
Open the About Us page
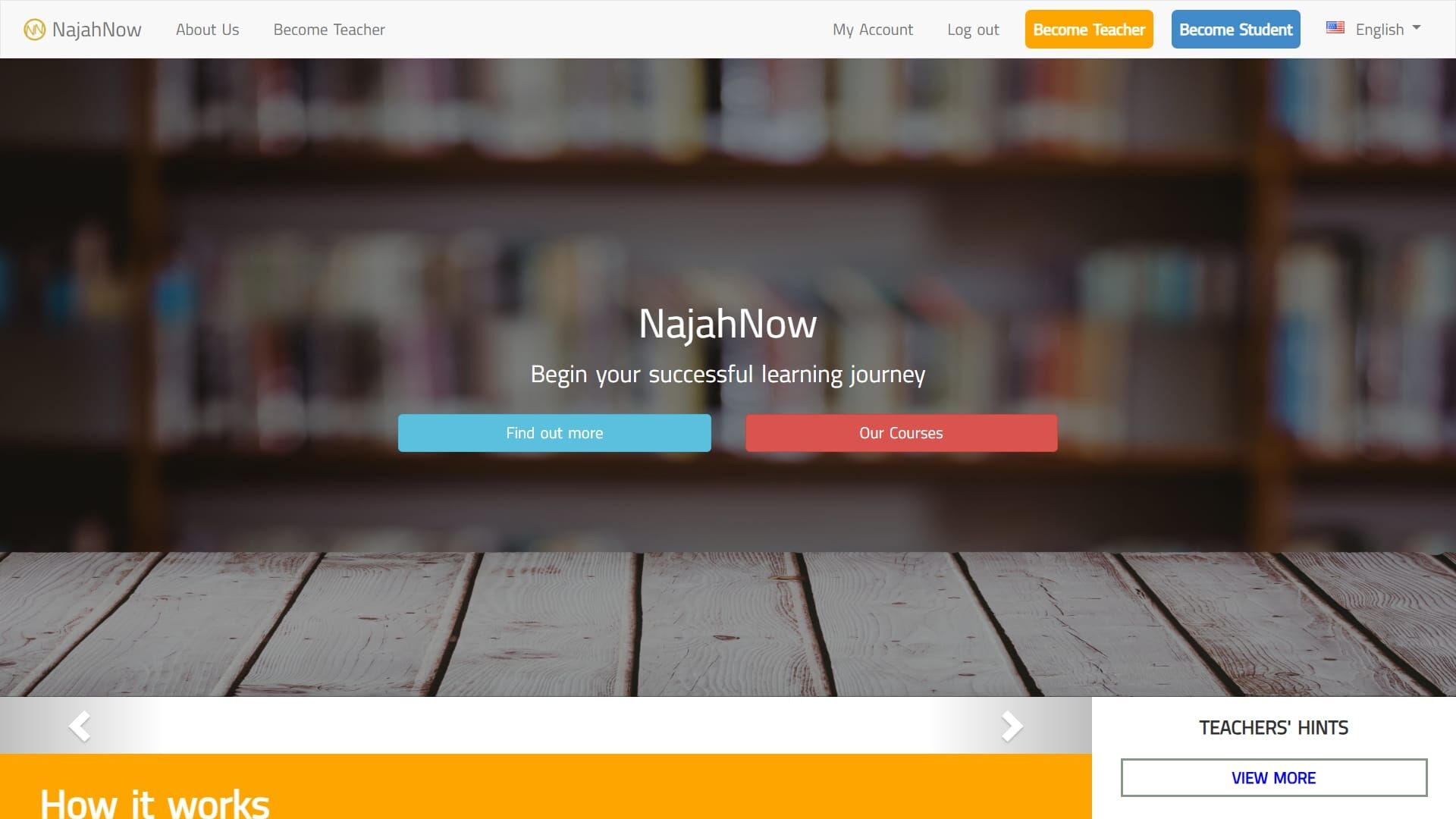[x=207, y=30]
